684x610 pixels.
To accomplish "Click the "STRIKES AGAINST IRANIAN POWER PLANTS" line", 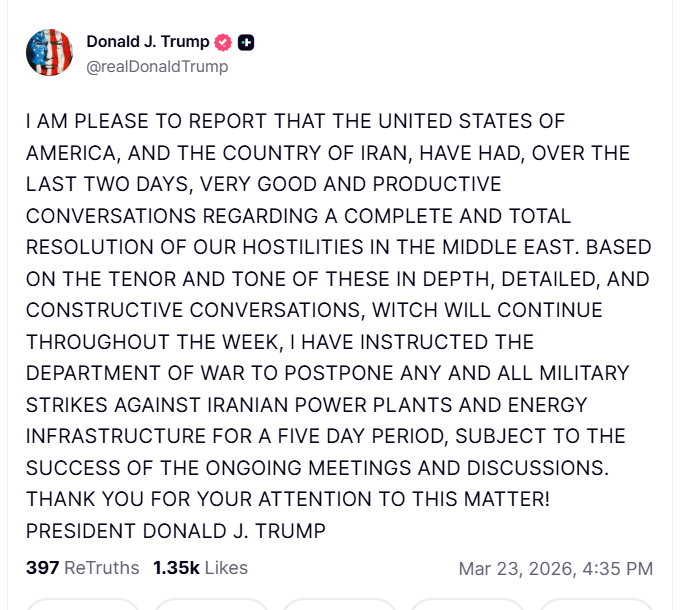I will click(308, 405).
